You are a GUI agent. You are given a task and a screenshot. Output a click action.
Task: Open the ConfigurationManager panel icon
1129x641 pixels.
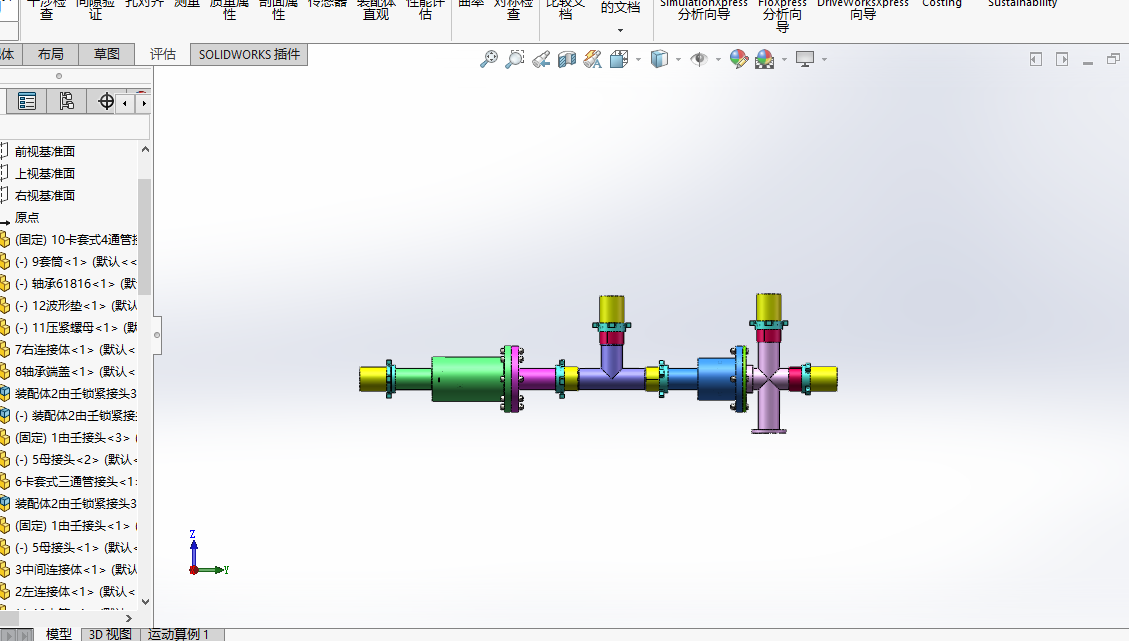click(66, 102)
